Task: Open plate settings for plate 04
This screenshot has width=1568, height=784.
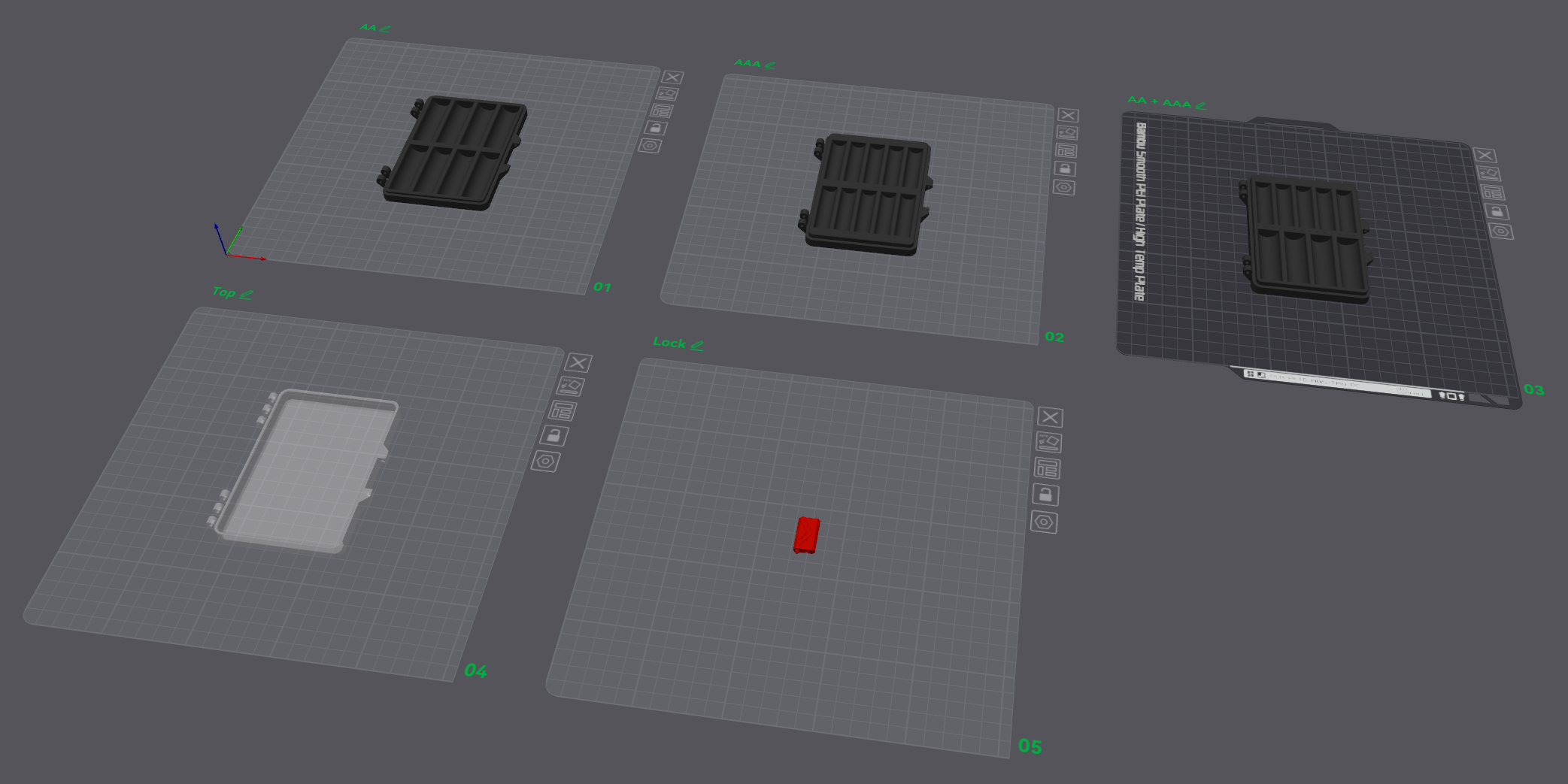Action: coord(545,461)
